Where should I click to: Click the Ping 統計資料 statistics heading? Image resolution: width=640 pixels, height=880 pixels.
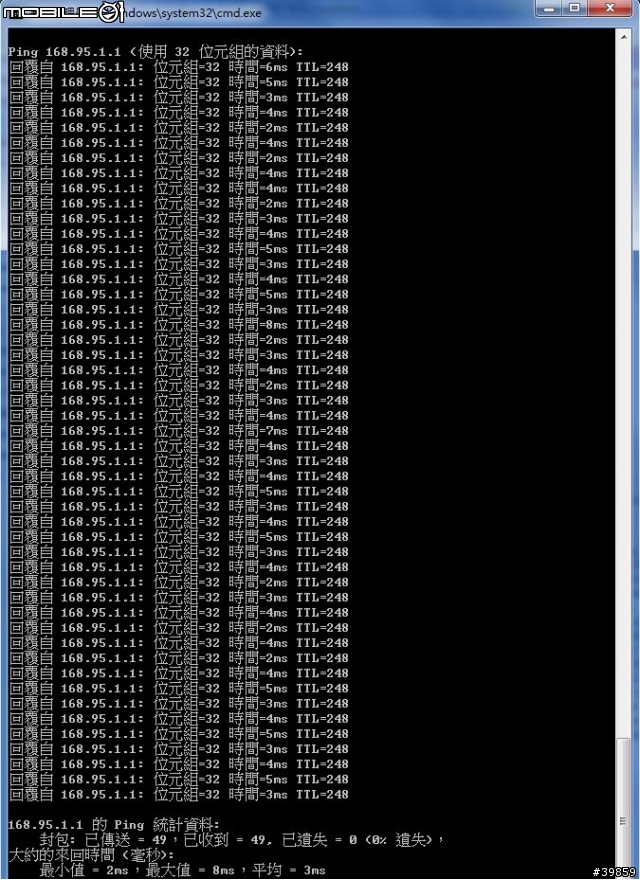point(114,825)
